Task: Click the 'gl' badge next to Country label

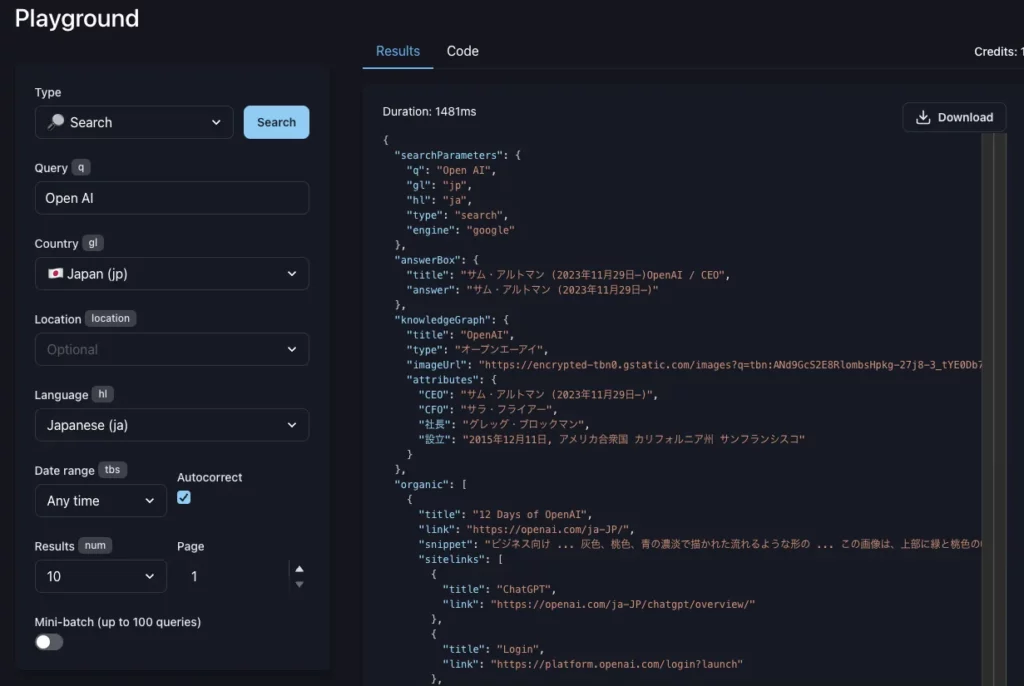Action: 92,243
